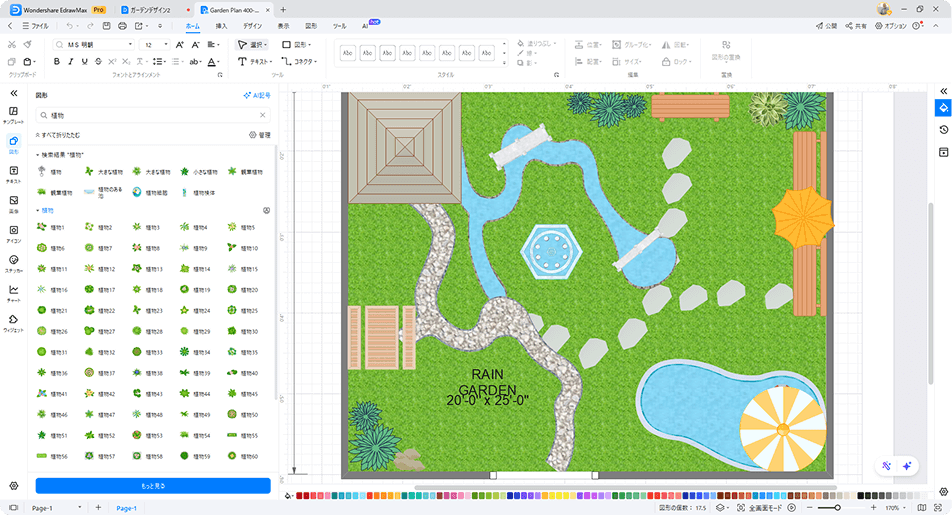Select the 植物1 plant shape
Screen dimensions: 952x515
(x=50, y=227)
